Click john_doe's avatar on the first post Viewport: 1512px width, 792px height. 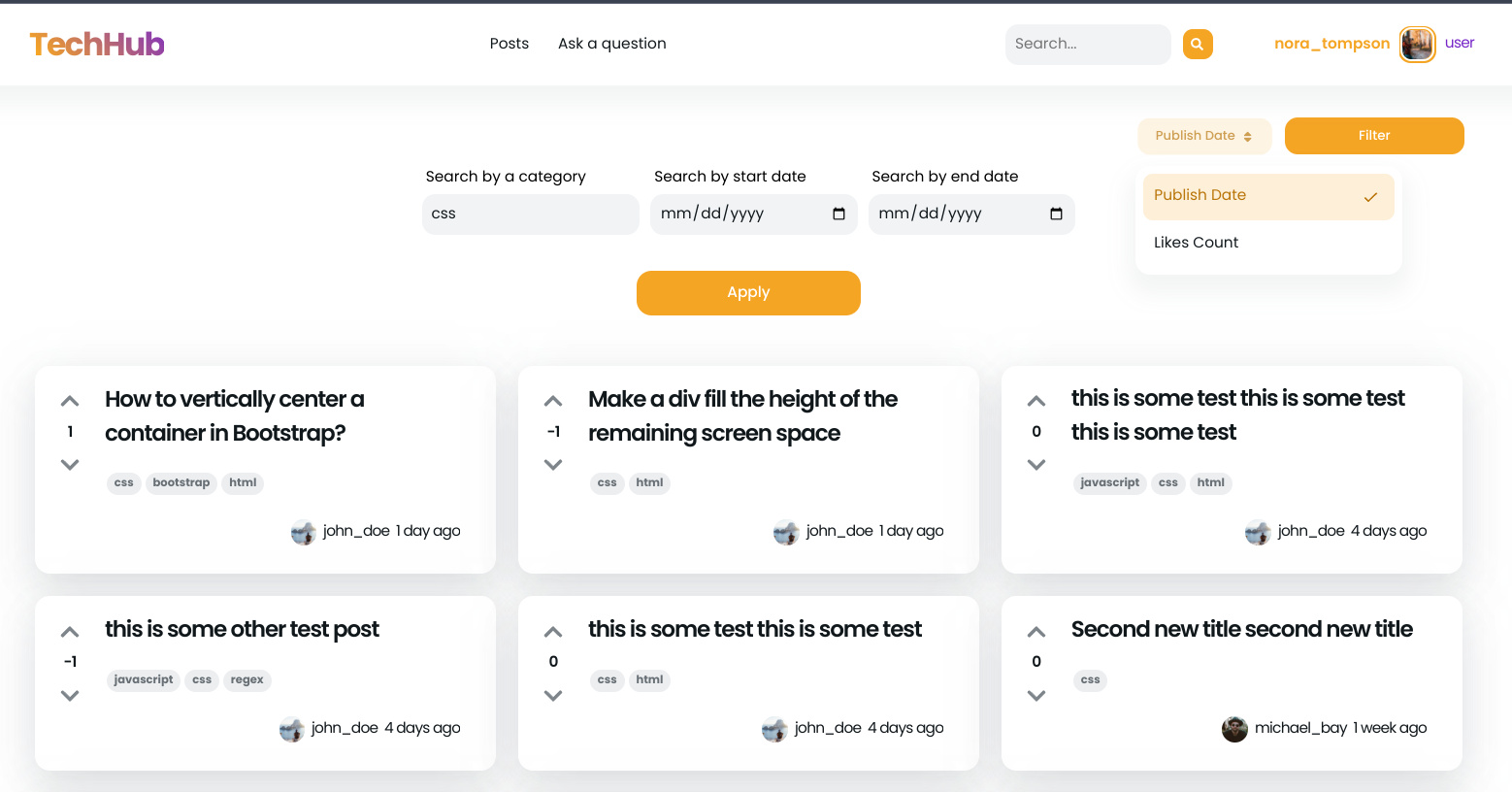click(303, 532)
